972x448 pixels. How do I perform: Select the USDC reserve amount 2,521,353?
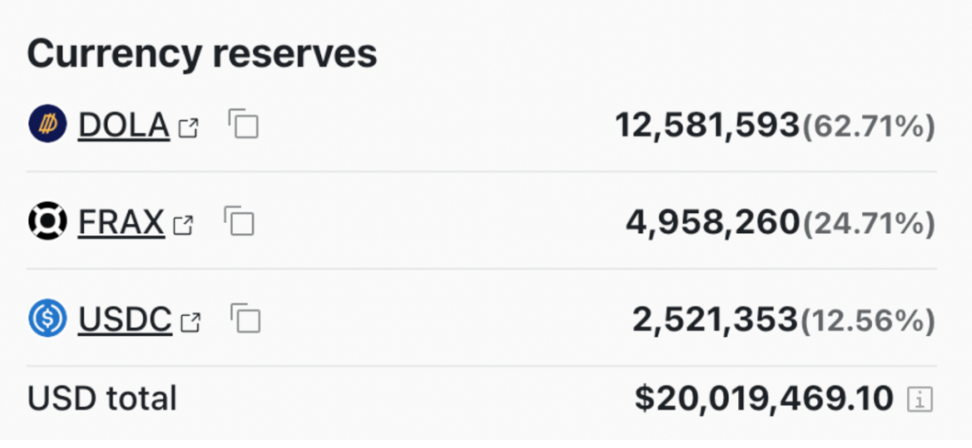[715, 320]
